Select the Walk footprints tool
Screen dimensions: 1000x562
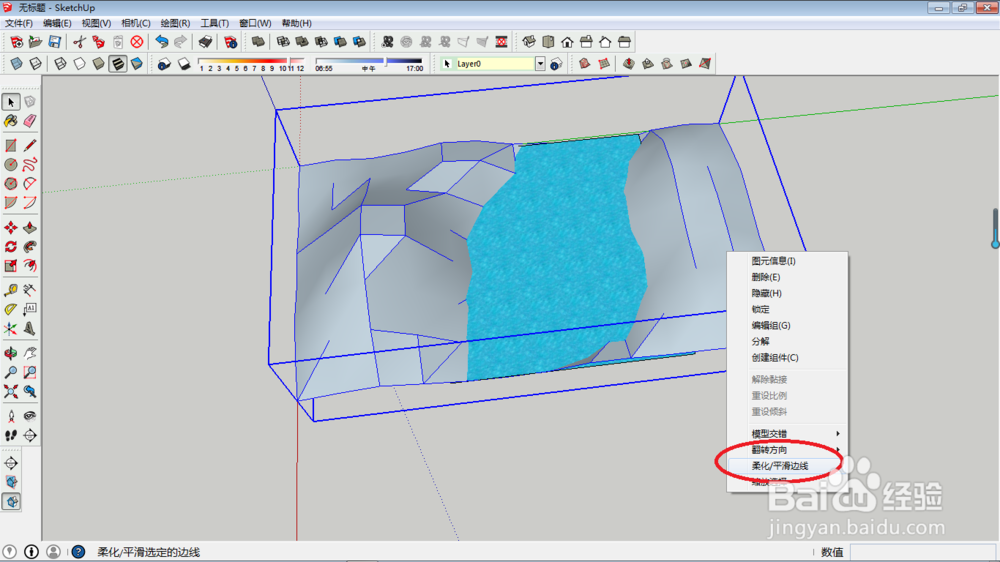(x=11, y=436)
